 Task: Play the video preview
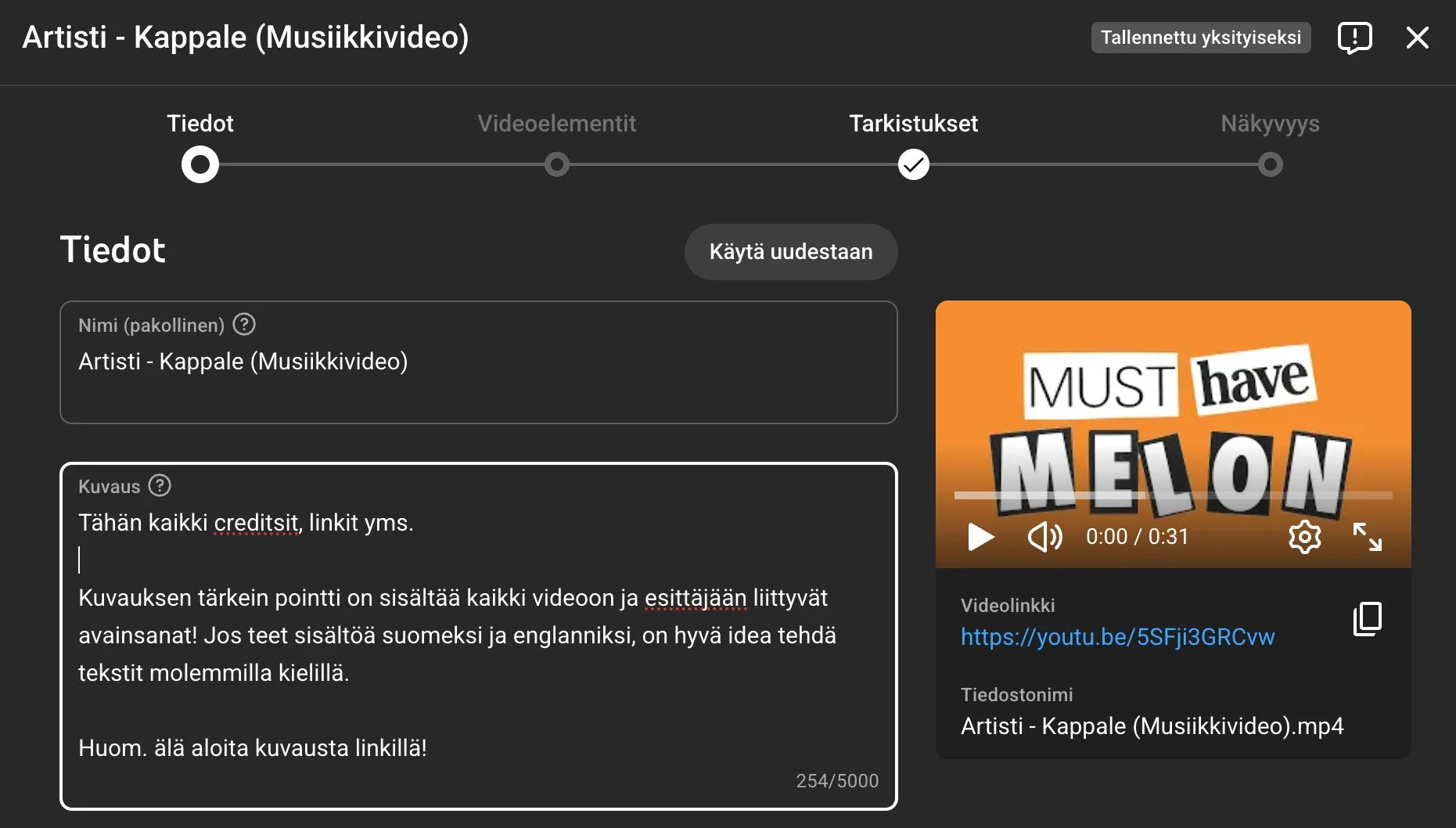pos(980,537)
